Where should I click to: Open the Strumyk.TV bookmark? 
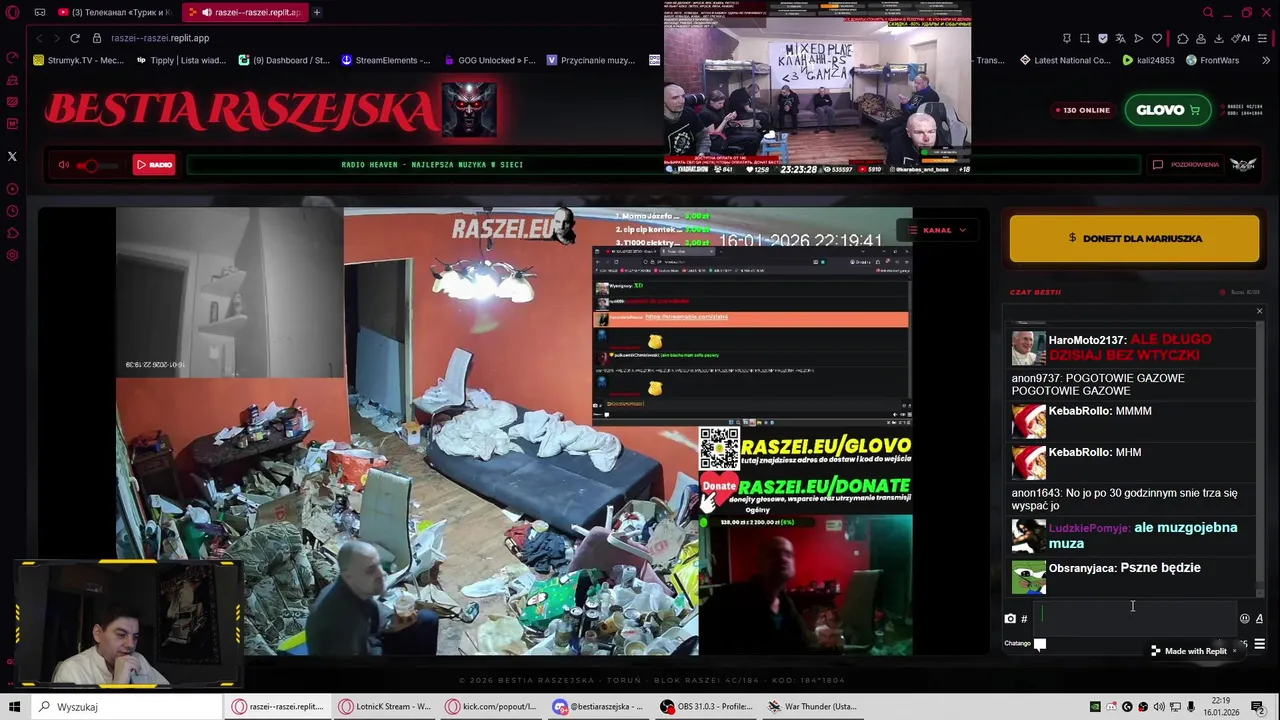[78, 60]
